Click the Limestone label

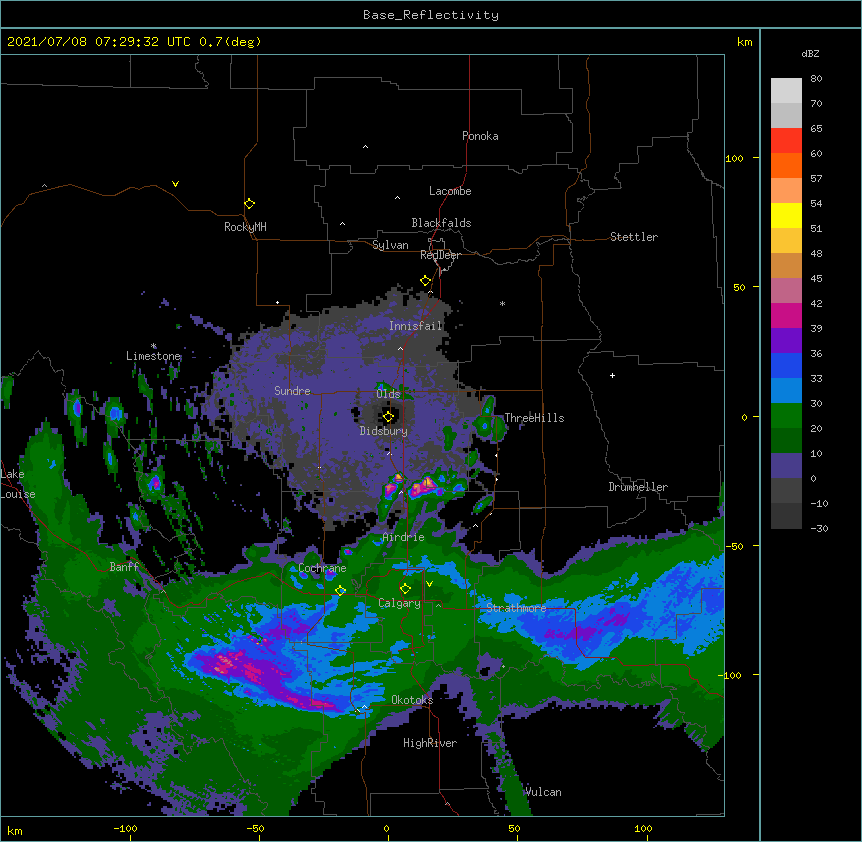(153, 356)
